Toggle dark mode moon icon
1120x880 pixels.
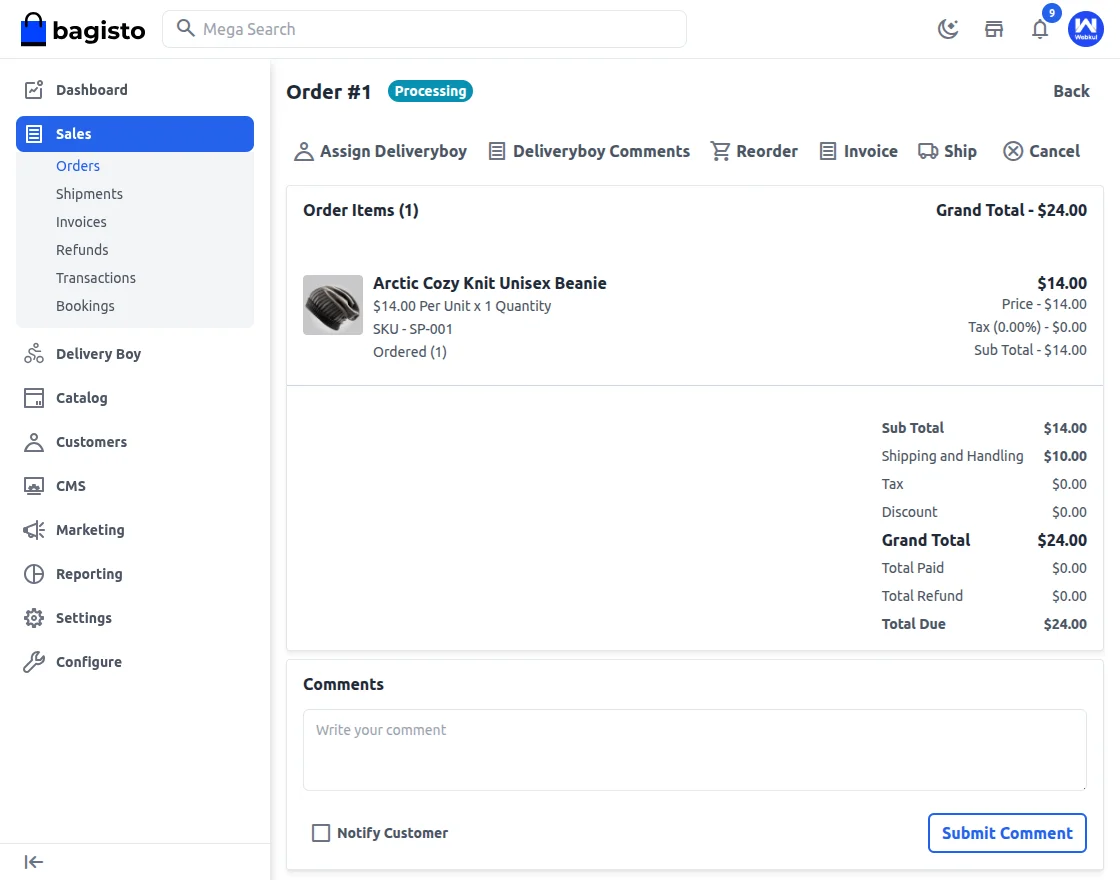[x=947, y=29]
